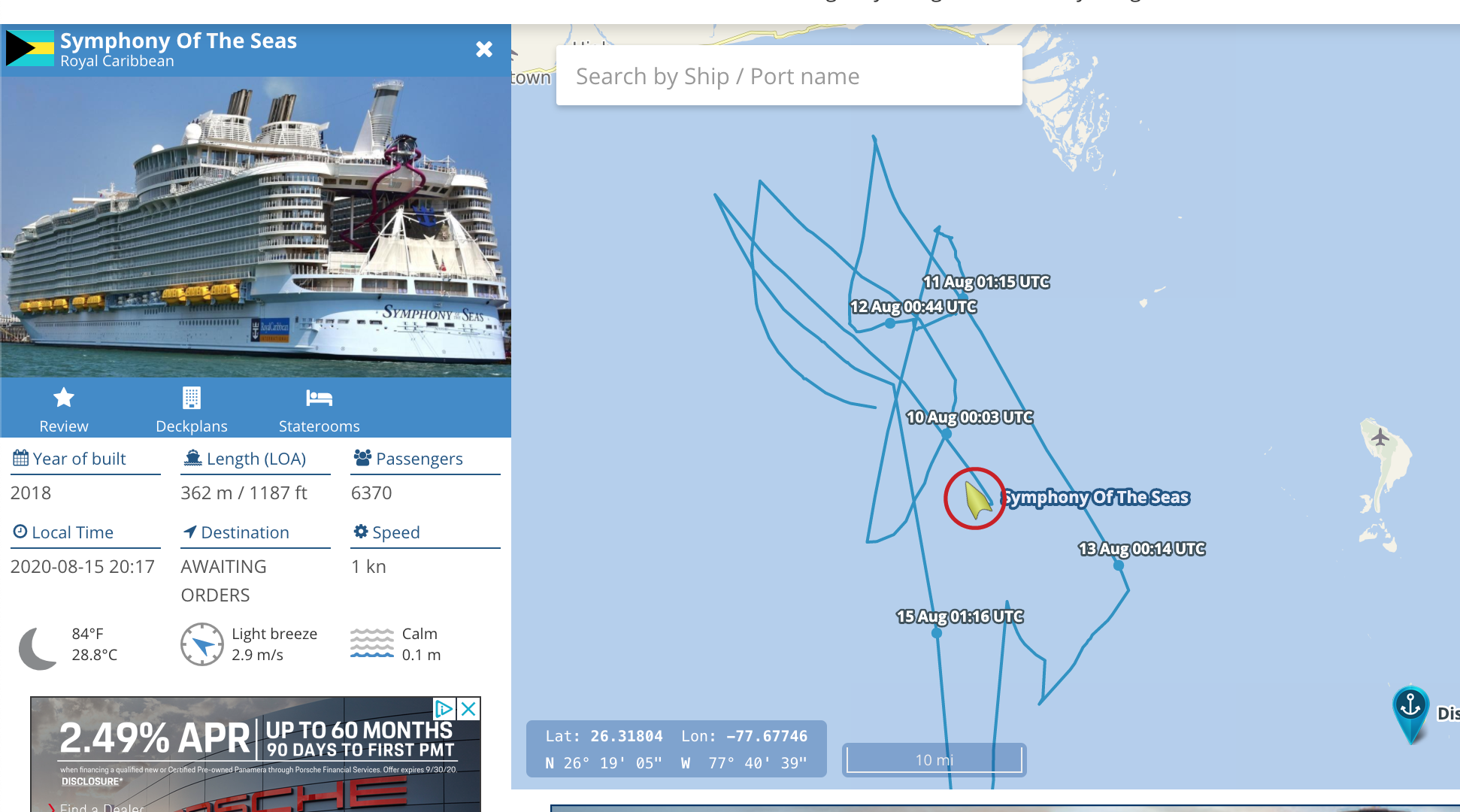The height and width of the screenshot is (812, 1460).
Task: Open the Staterooms bed icon
Action: pos(320,398)
